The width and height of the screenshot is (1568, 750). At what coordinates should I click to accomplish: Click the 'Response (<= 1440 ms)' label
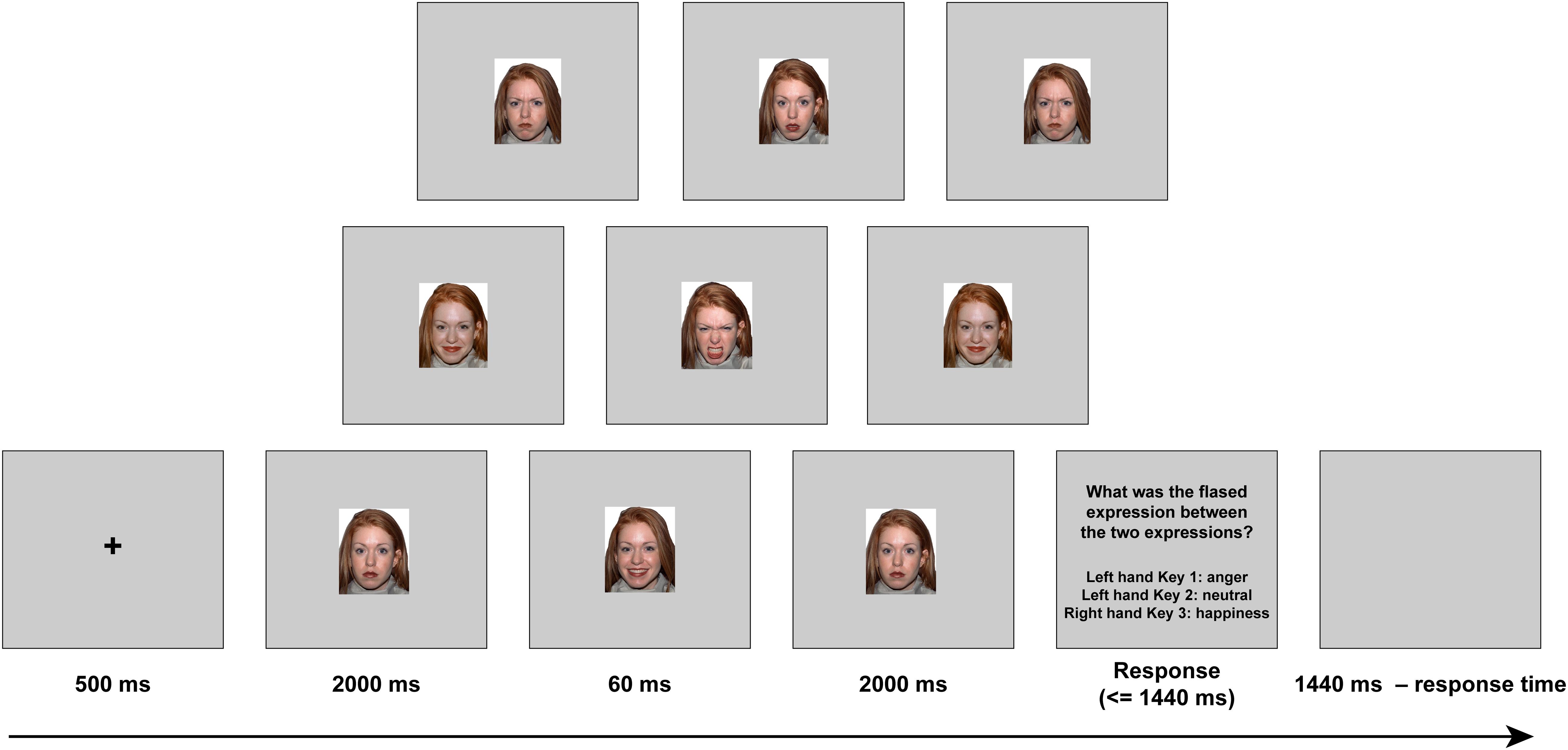[x=1167, y=684]
